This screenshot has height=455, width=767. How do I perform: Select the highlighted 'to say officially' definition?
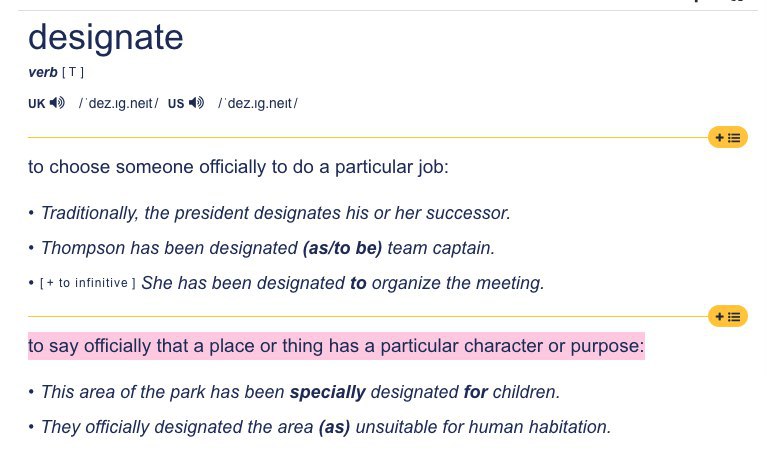click(x=336, y=346)
